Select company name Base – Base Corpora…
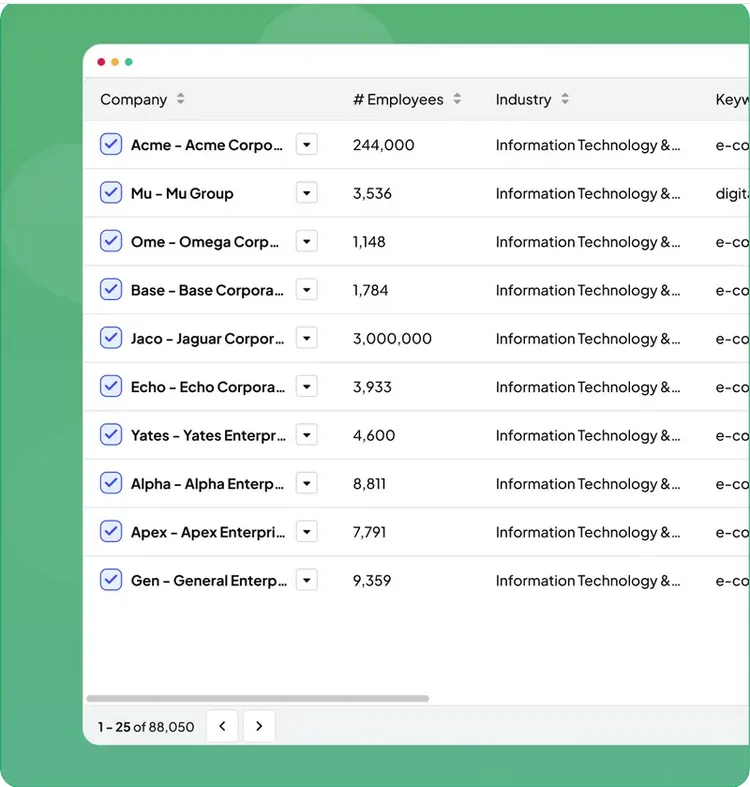The image size is (750, 787). click(207, 290)
